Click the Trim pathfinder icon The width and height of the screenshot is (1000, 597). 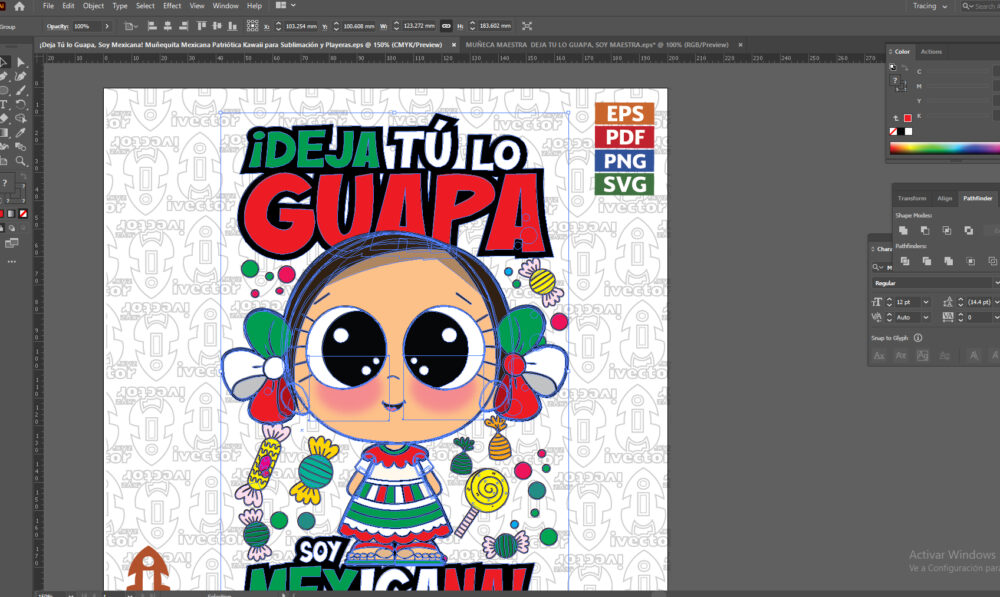coord(927,261)
